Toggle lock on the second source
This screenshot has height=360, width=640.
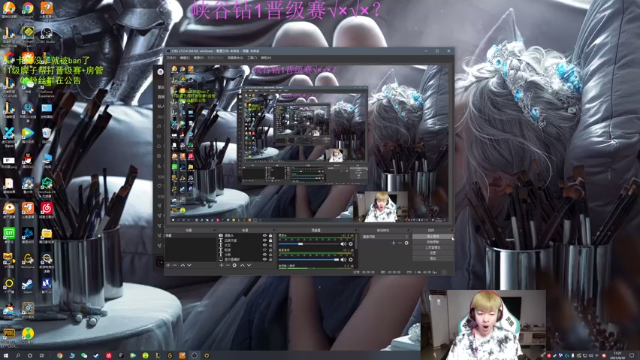(270, 240)
